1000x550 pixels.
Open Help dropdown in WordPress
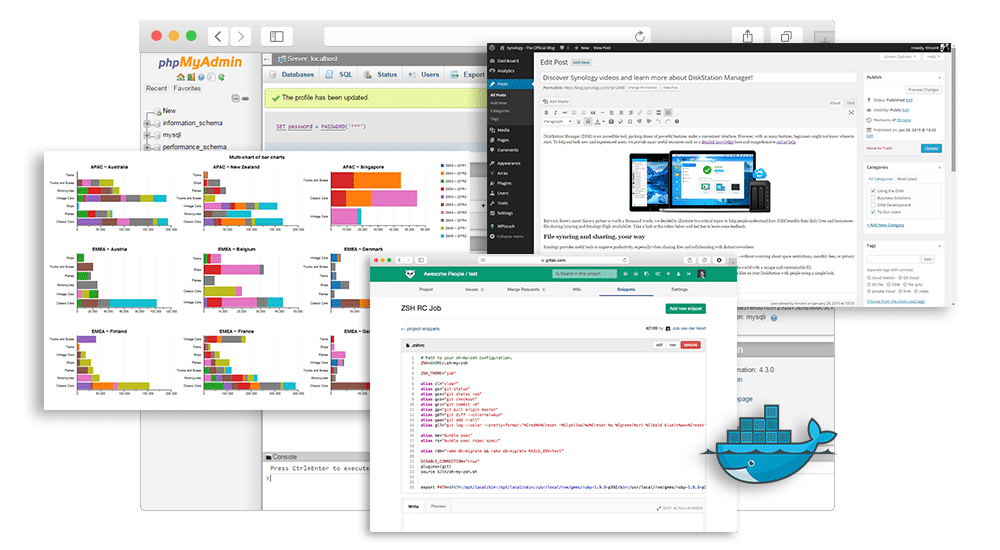click(x=933, y=57)
